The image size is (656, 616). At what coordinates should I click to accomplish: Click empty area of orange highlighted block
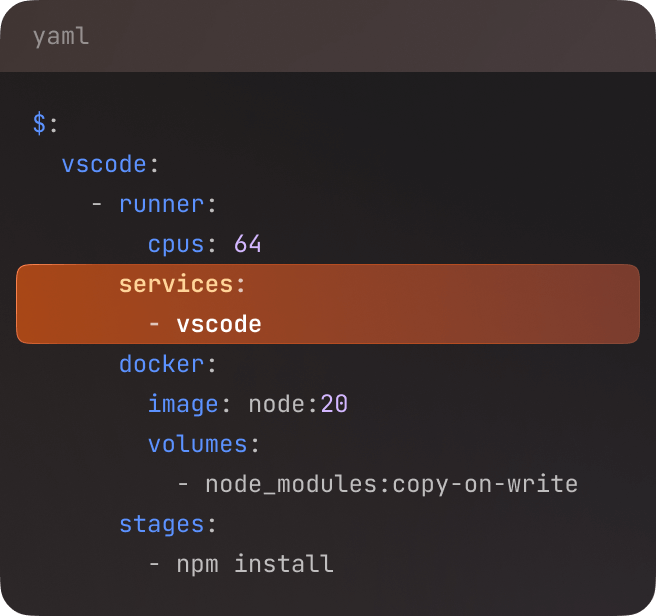(460, 304)
